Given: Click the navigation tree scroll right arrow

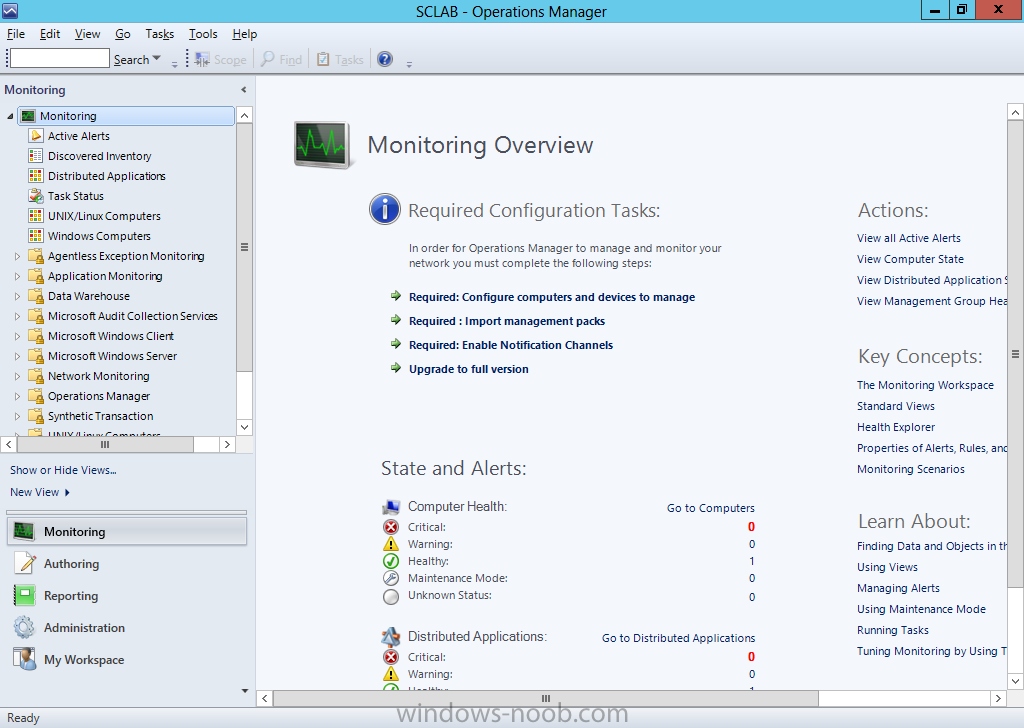Looking at the screenshot, I should pyautogui.click(x=227, y=445).
